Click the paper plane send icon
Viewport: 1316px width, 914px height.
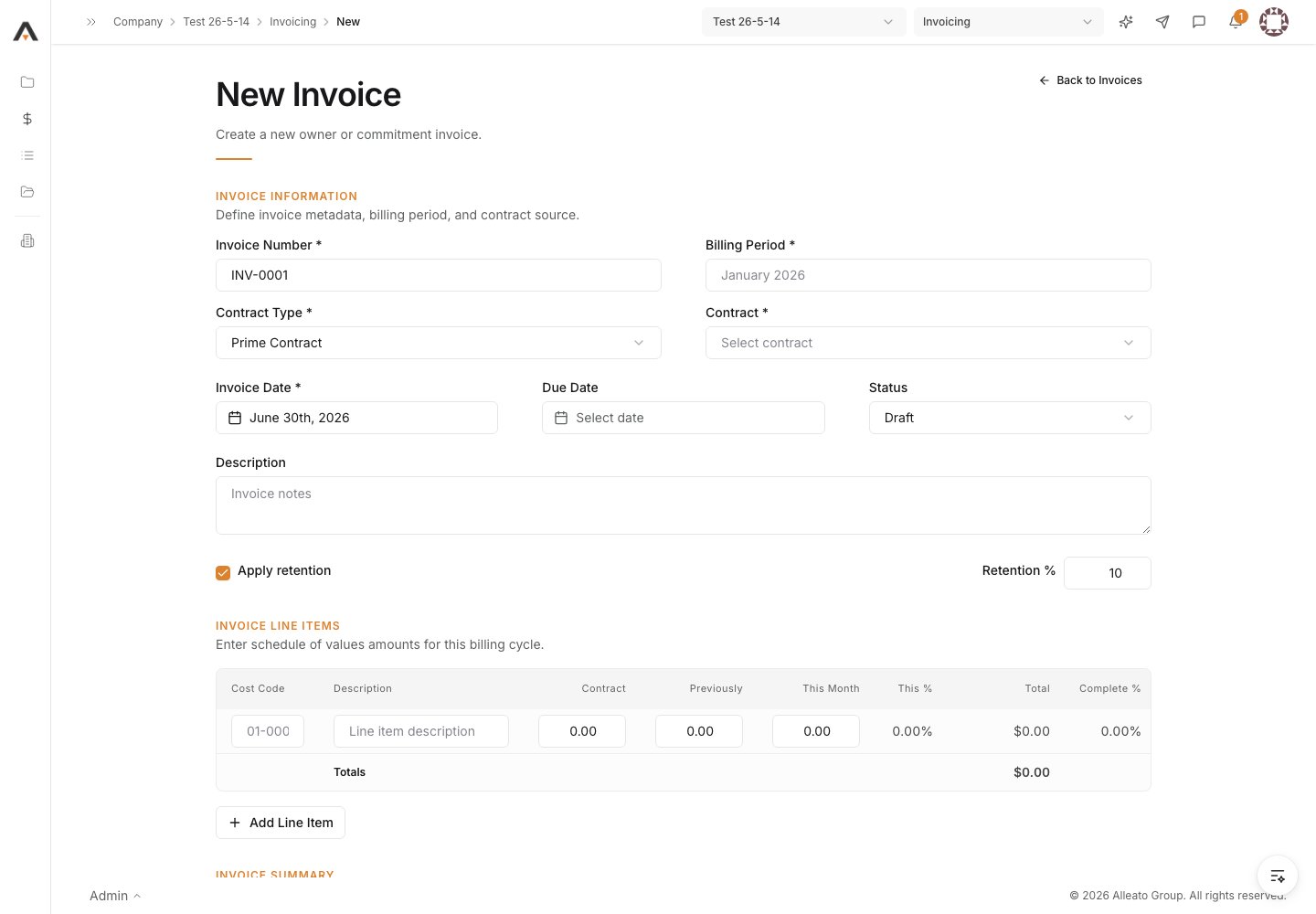(x=1162, y=22)
